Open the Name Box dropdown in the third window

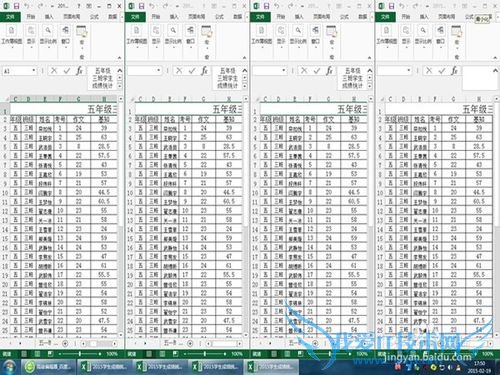(284, 71)
